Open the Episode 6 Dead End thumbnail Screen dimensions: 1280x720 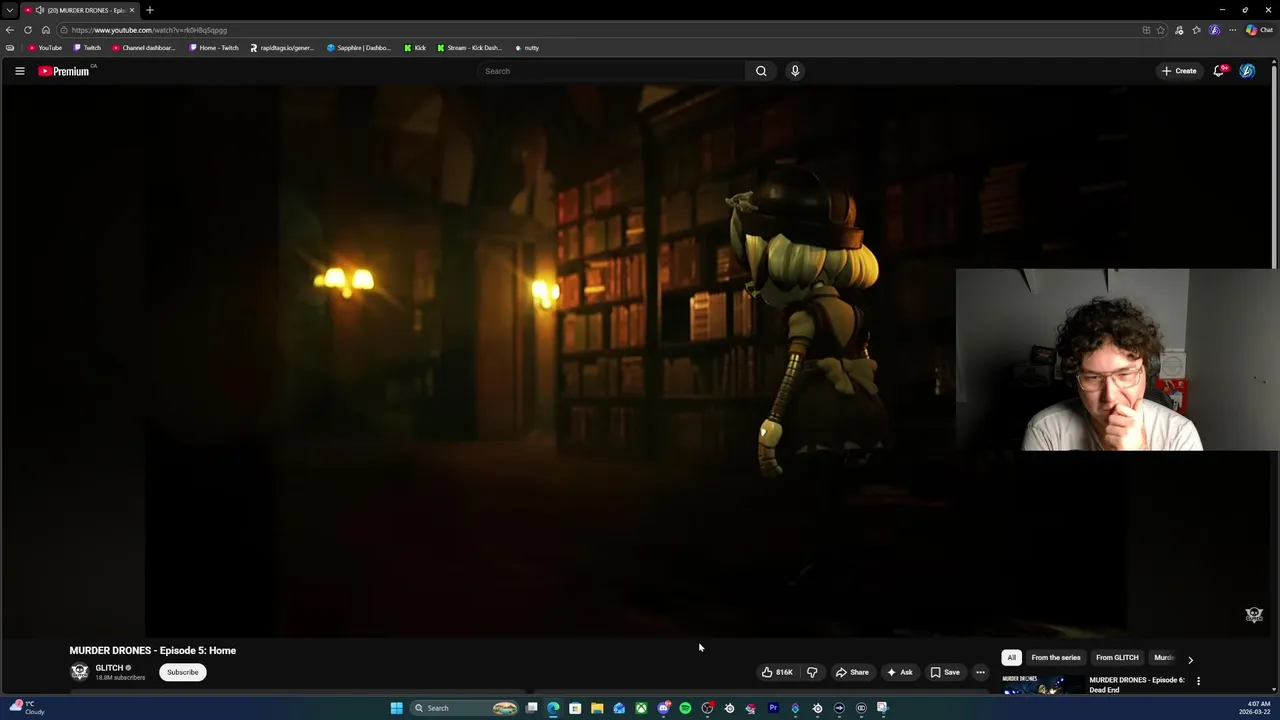point(1042,684)
